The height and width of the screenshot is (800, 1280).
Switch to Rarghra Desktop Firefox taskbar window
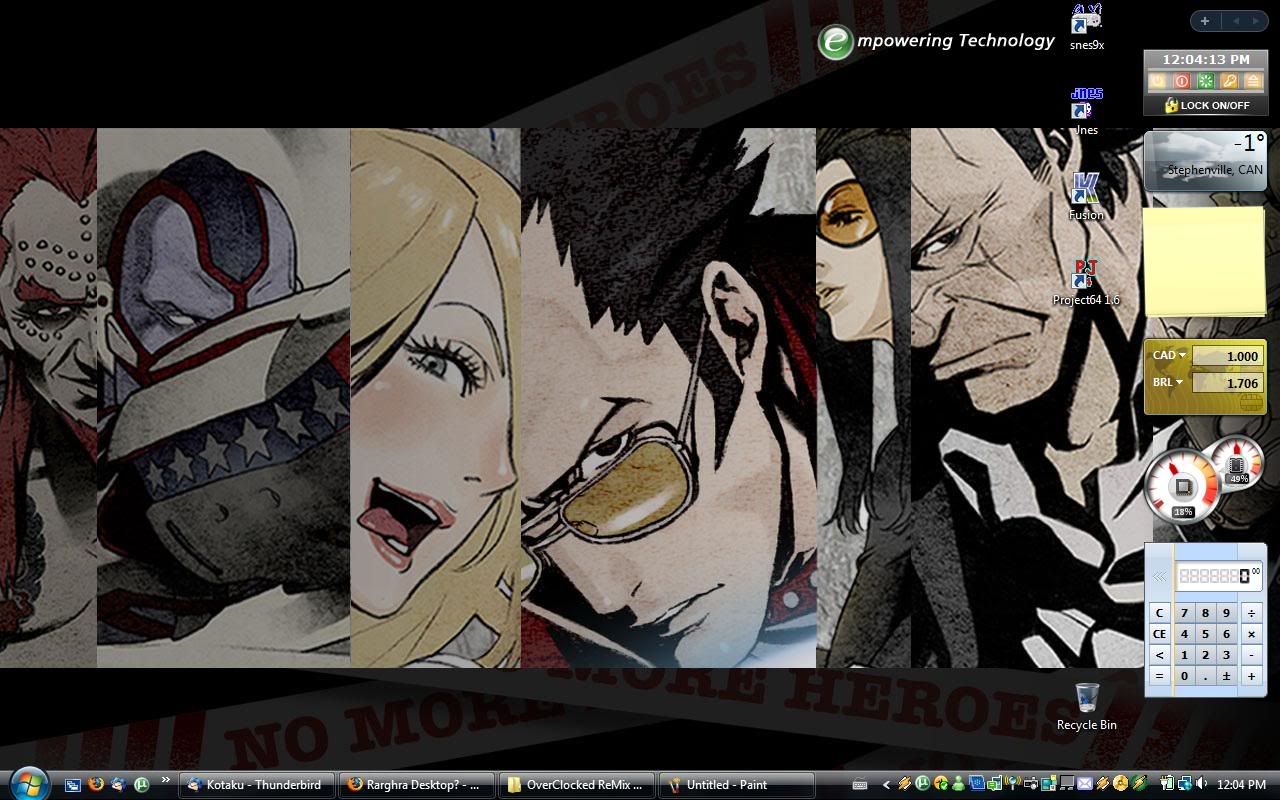tap(417, 785)
